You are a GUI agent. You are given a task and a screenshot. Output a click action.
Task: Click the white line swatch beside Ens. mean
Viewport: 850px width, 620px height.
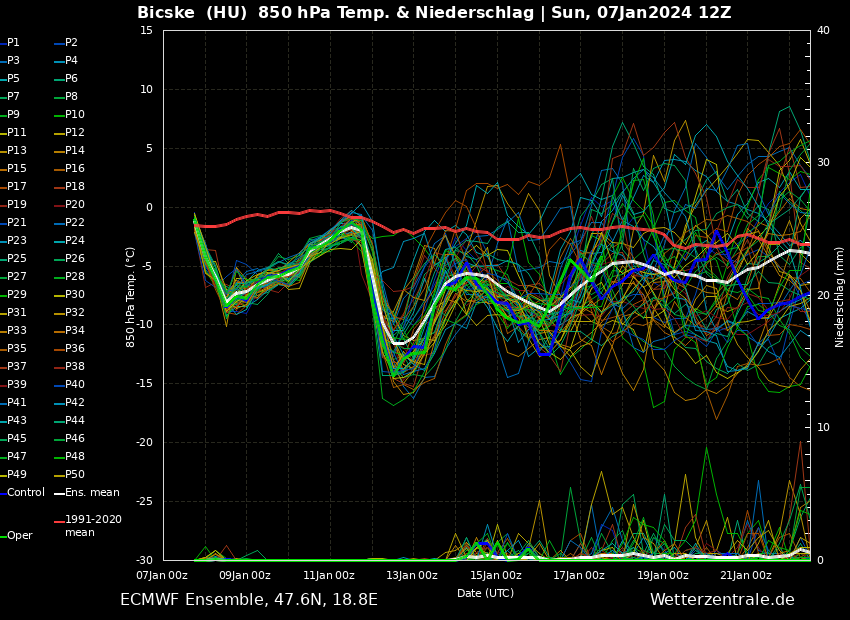[59, 493]
